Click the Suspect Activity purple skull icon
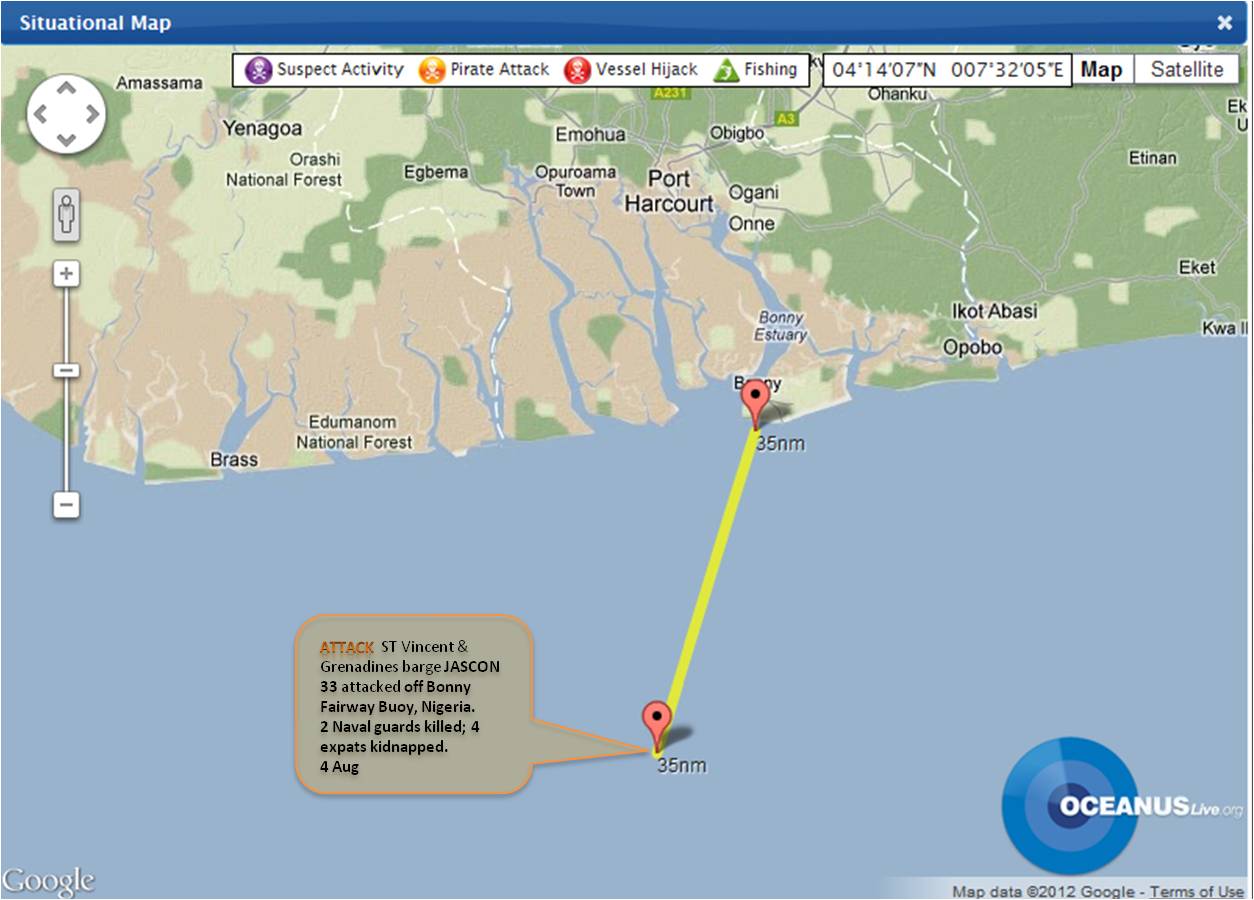 tap(258, 70)
